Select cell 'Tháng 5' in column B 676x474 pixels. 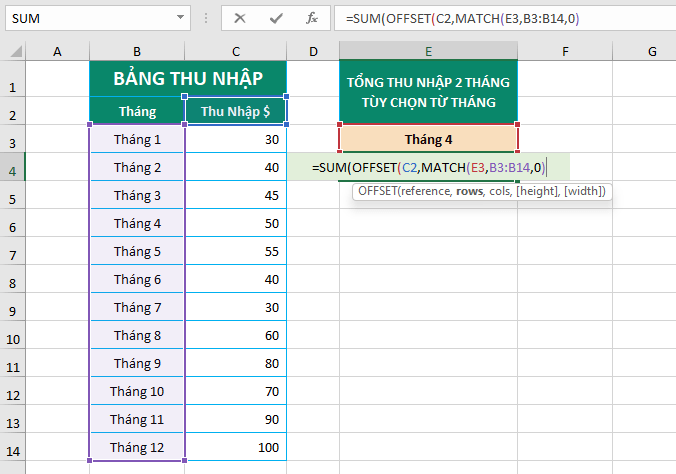pyautogui.click(x=137, y=251)
